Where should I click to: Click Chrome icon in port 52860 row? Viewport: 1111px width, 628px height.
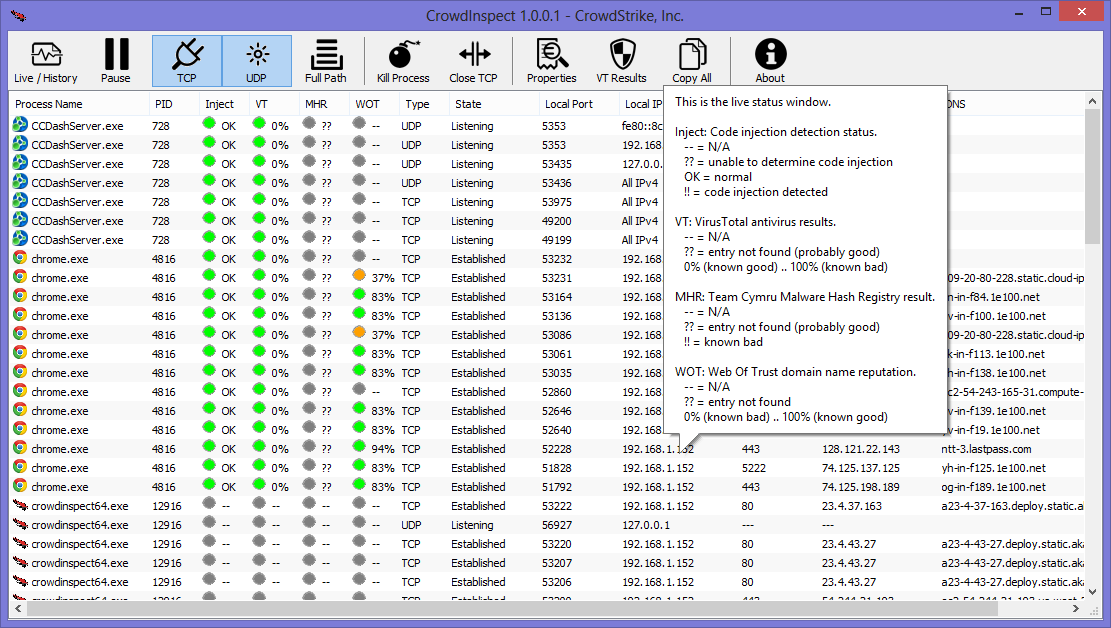click(20, 391)
